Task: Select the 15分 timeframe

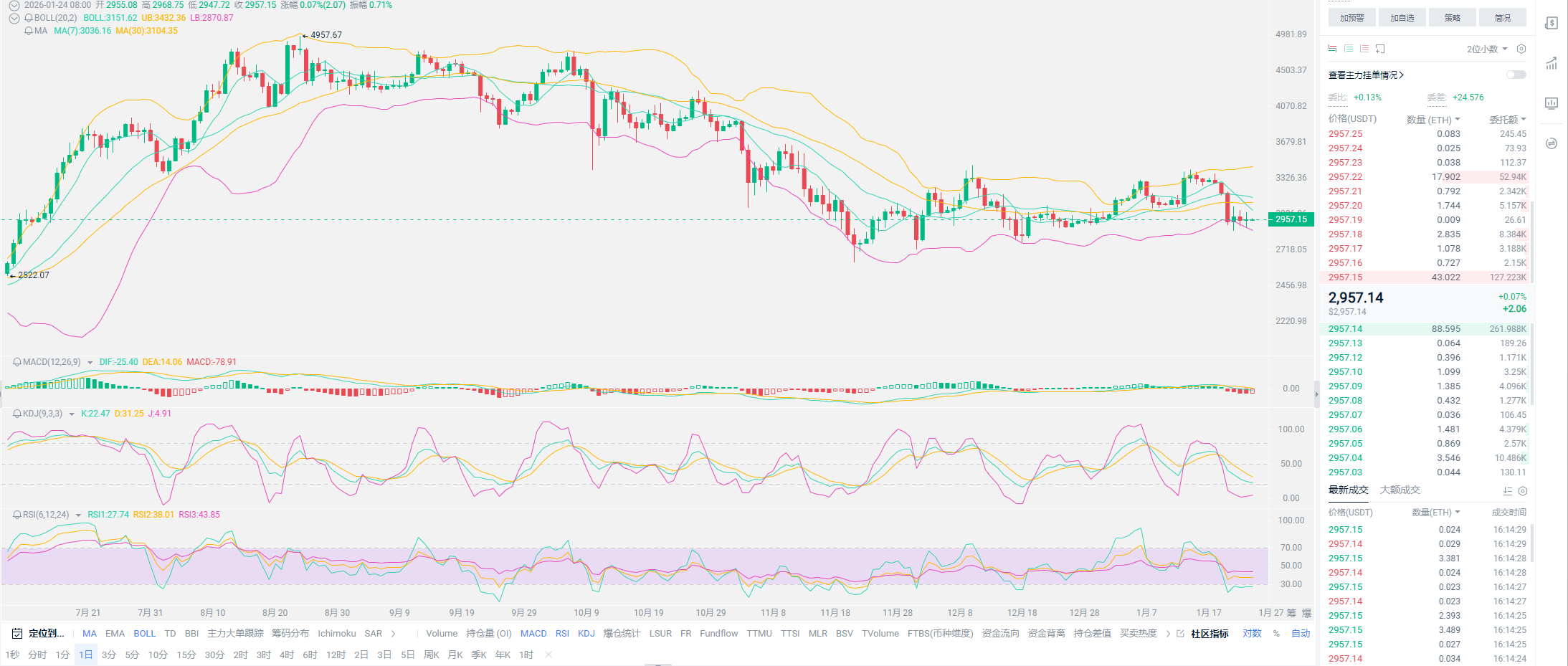Action: click(186, 655)
